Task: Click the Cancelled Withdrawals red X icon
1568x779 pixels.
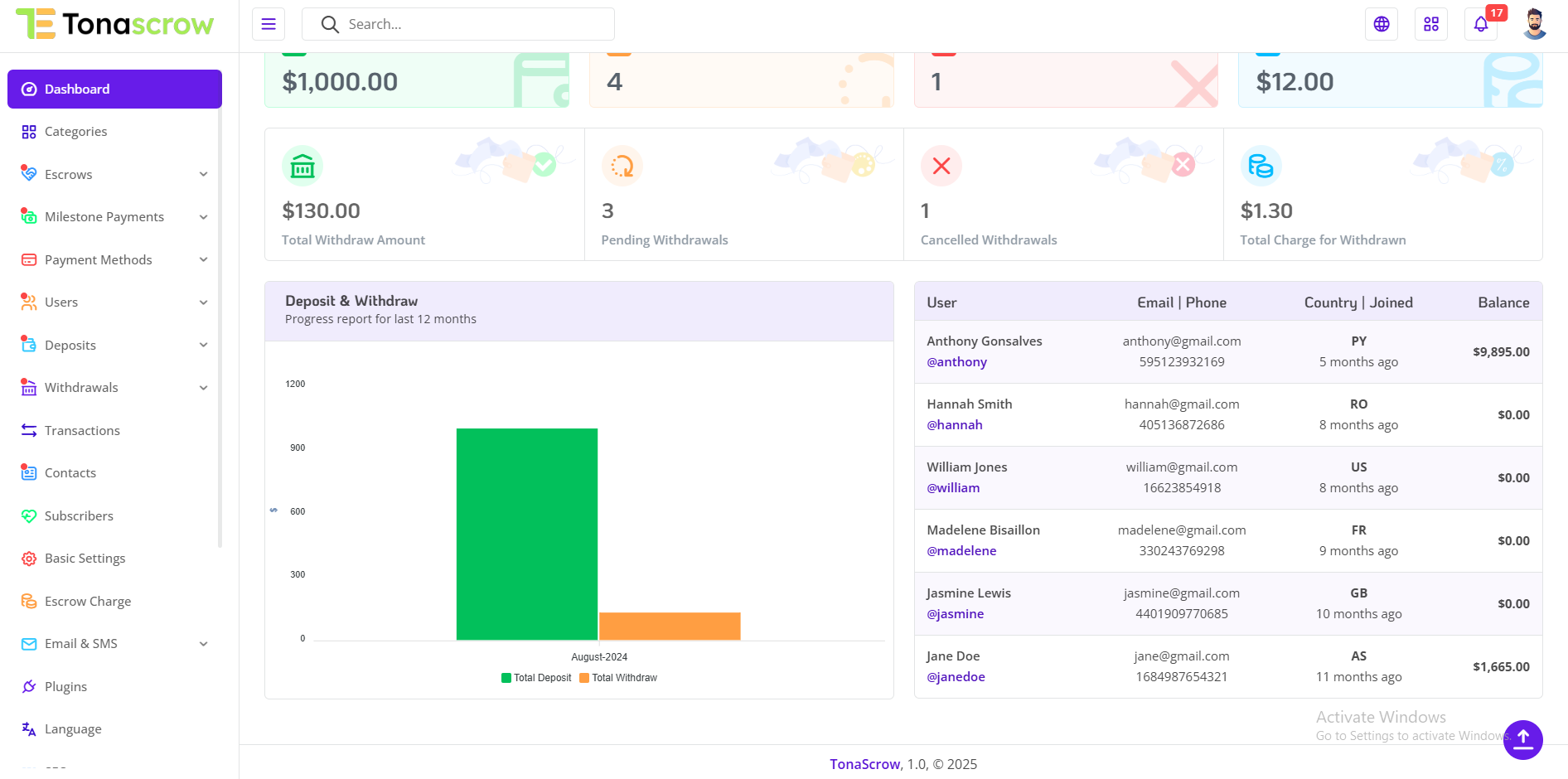Action: [x=941, y=167]
